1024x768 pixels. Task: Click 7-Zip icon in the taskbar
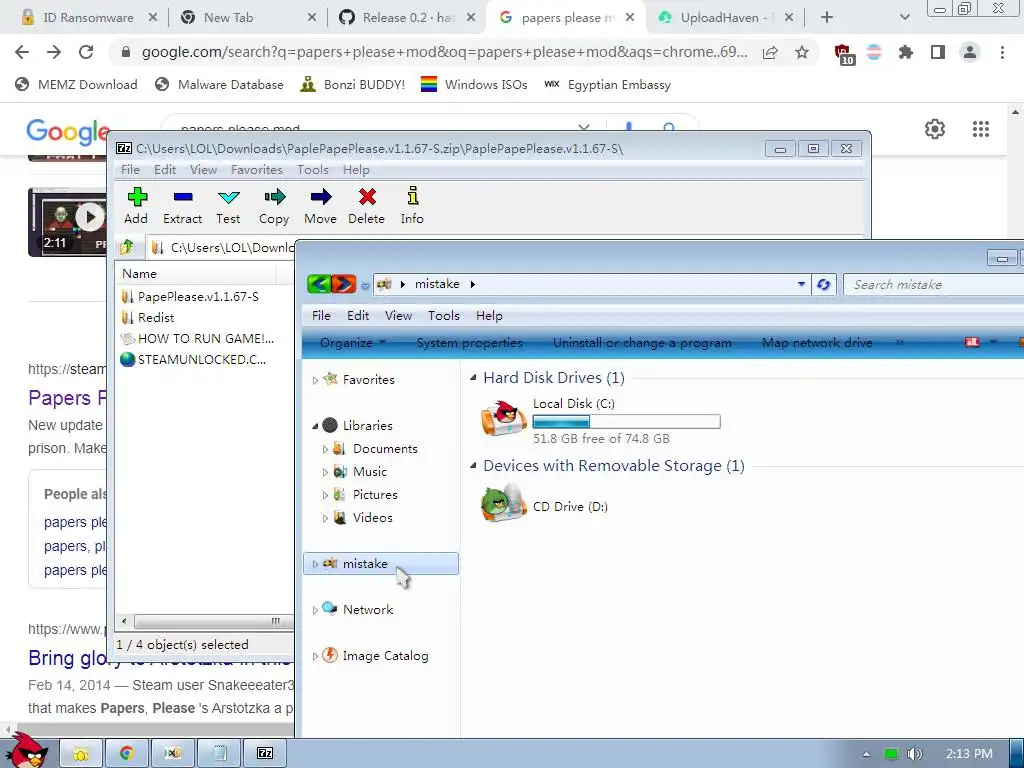point(265,753)
